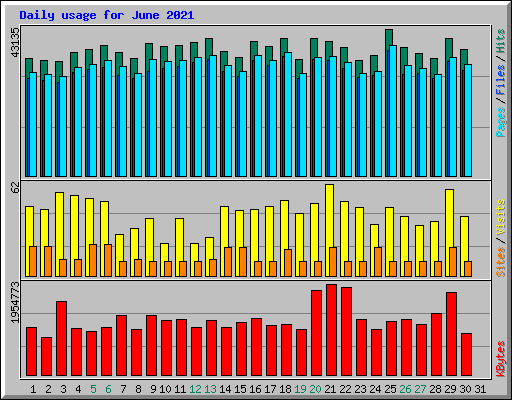This screenshot has width=512, height=400.
Task: Click day 18 on the x-axis
Action: [285, 389]
